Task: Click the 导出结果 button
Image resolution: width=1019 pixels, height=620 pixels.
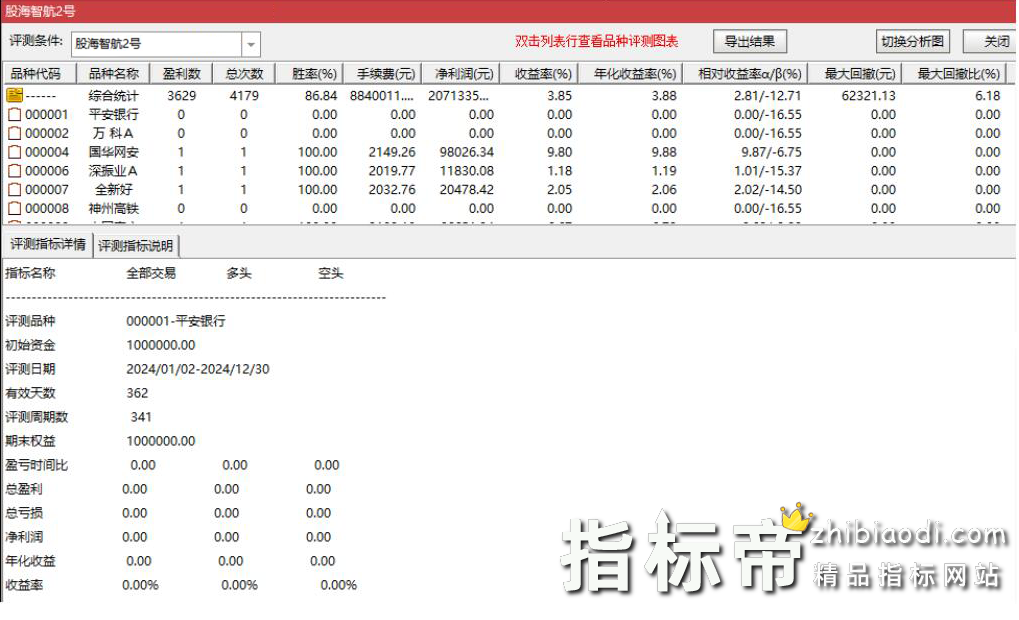Action: (749, 42)
